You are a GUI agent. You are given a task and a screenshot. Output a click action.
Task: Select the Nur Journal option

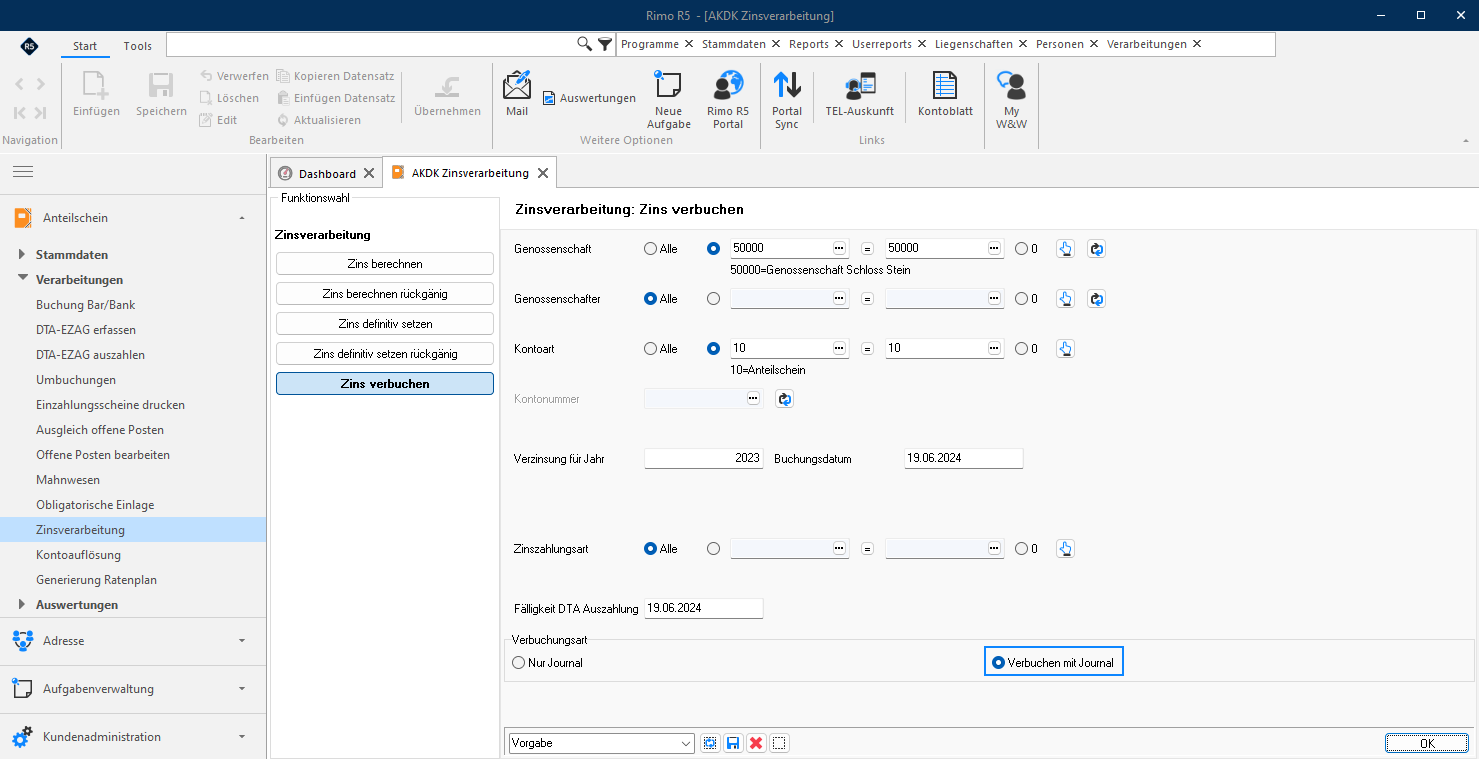coord(547,663)
